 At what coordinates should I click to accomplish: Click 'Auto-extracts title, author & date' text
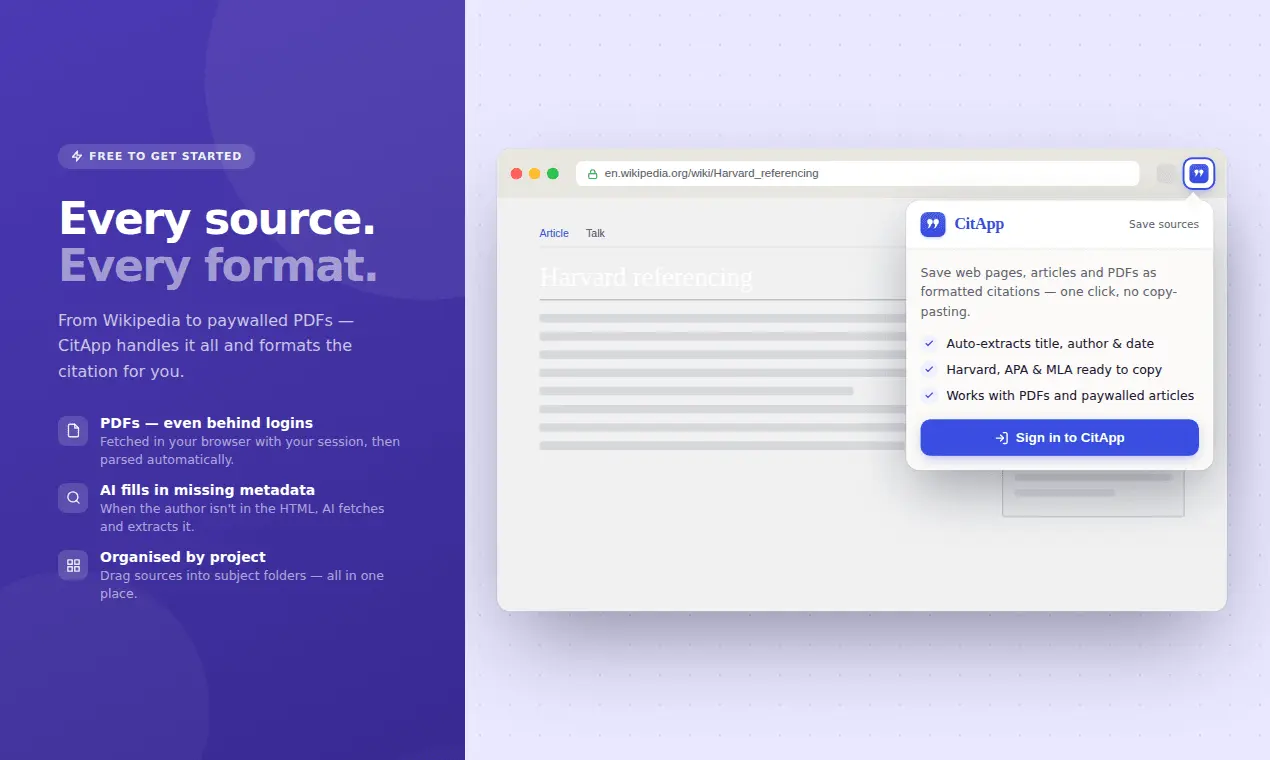(x=1050, y=343)
